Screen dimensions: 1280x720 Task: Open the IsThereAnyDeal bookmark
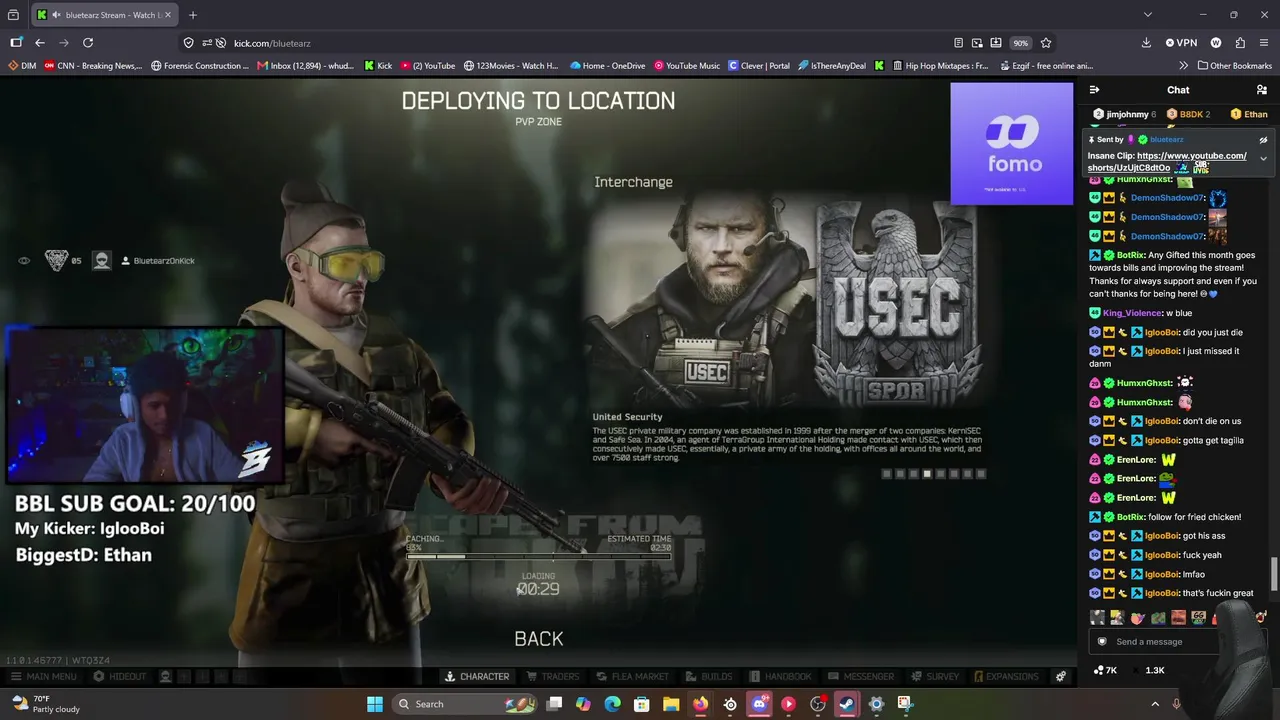832,66
